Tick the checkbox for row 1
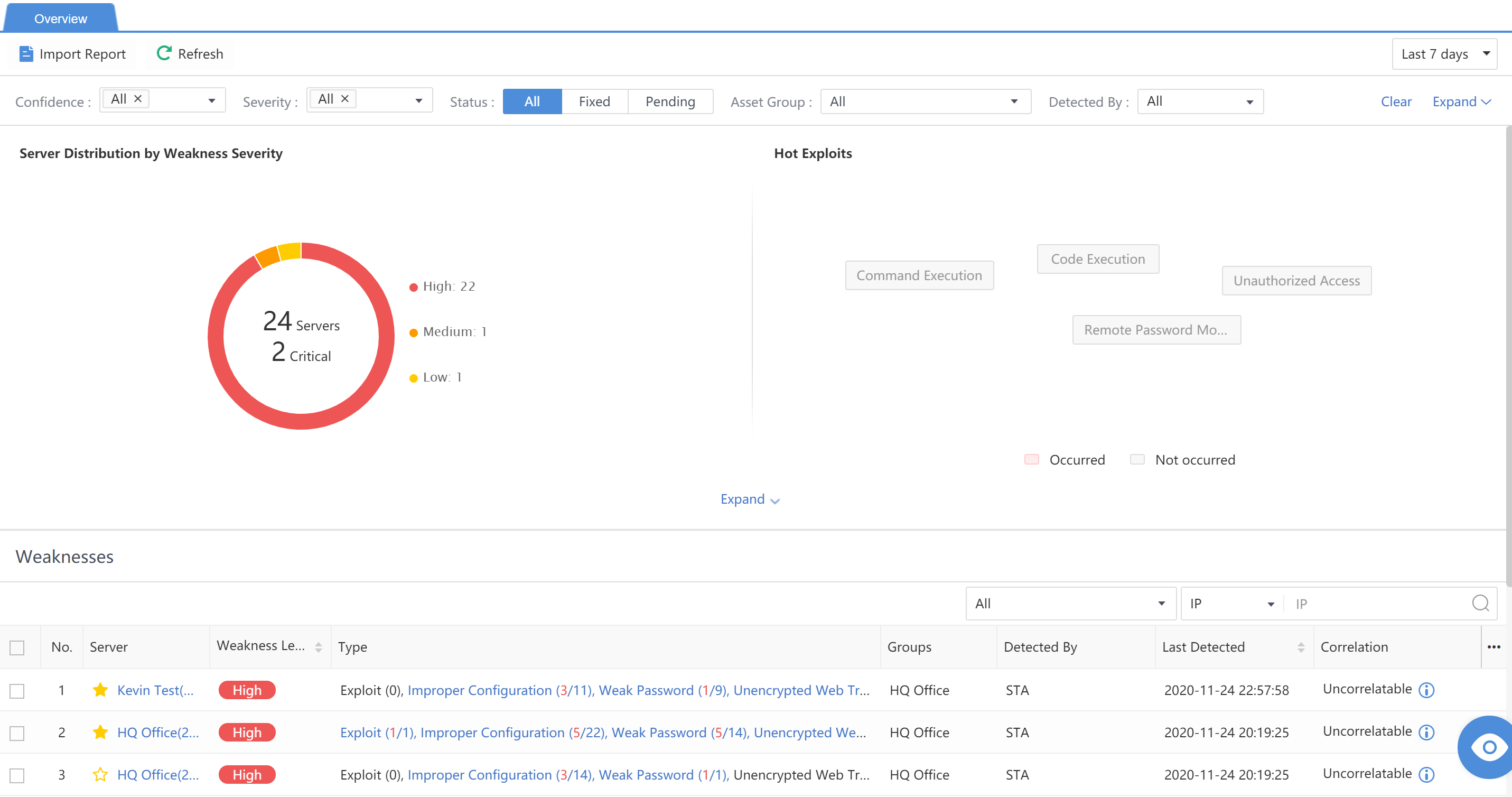Image resolution: width=1512 pixels, height=797 pixels. [x=17, y=691]
